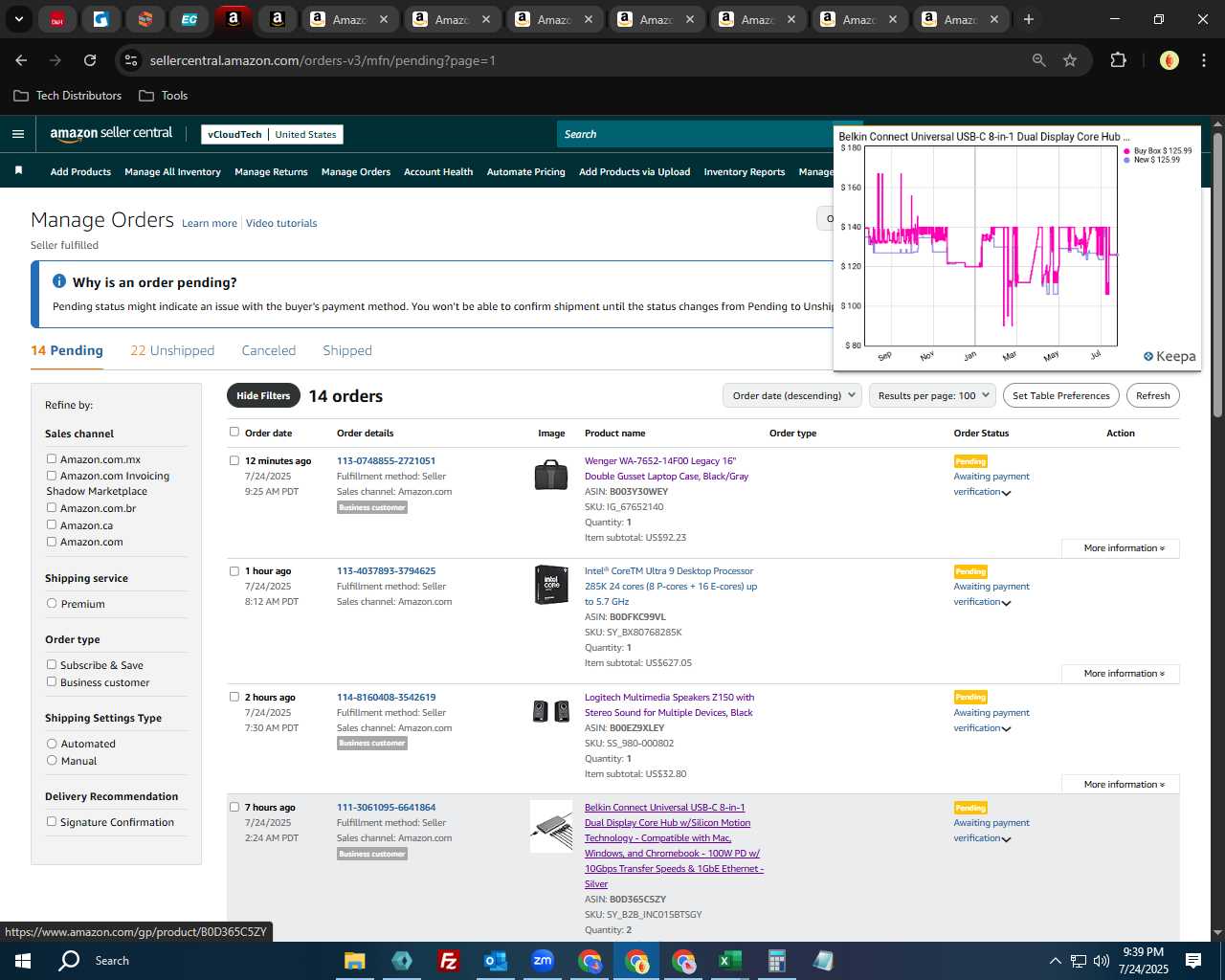1225x980 pixels.
Task: Select the Manual shipping settings radio
Action: point(52,760)
